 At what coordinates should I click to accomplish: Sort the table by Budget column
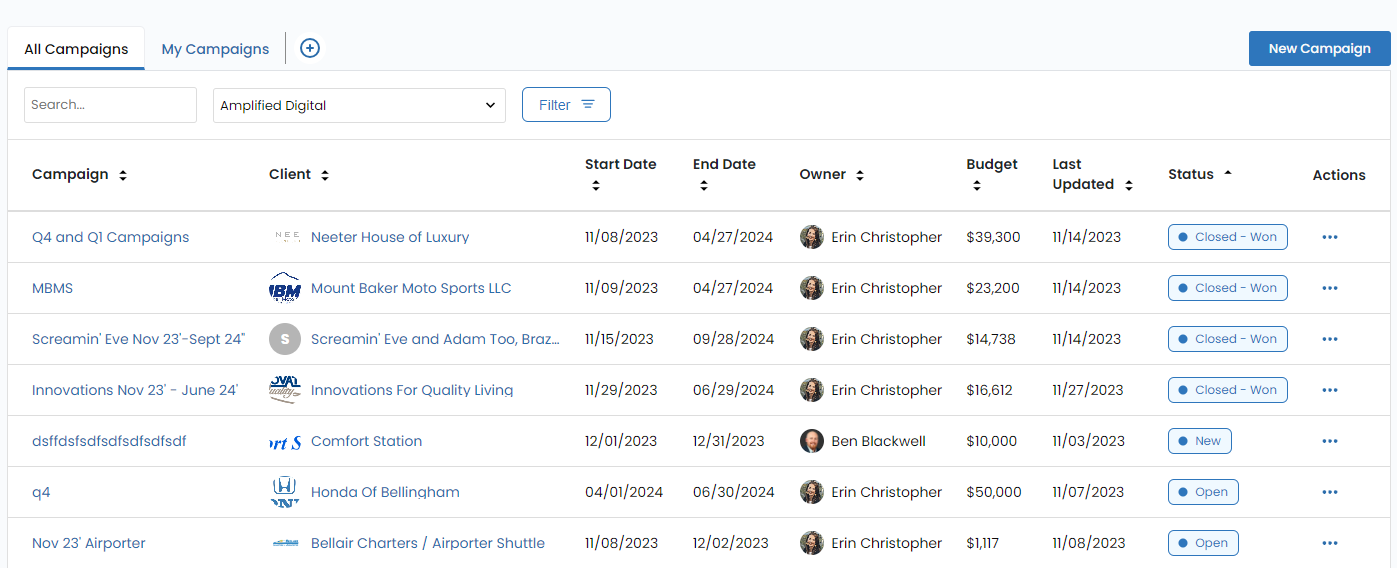(x=977, y=185)
